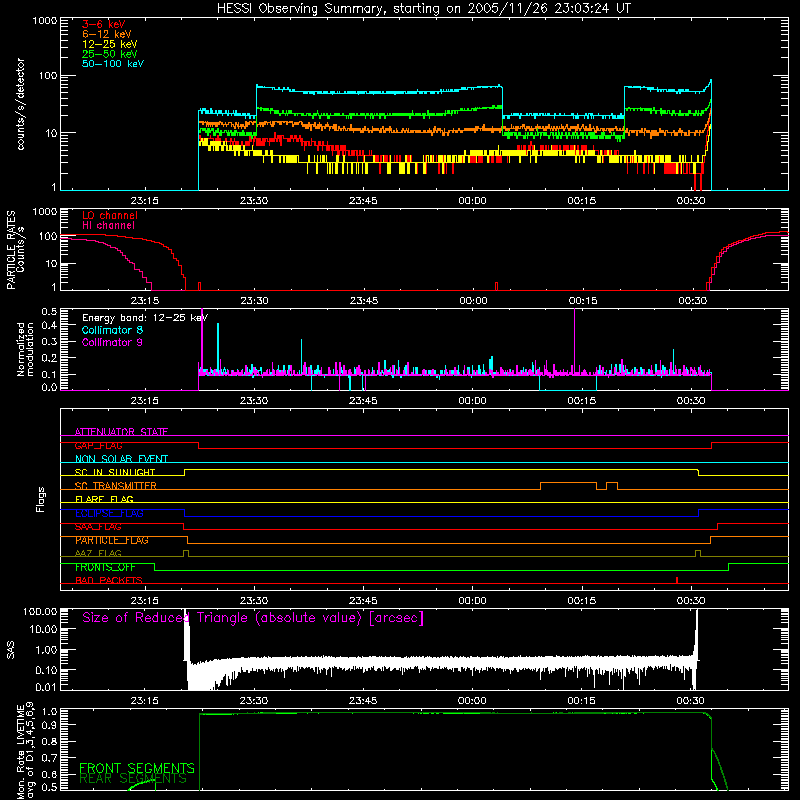
Task: Click the PARTICLE_FLAG label
Action: pyautogui.click(x=112, y=540)
